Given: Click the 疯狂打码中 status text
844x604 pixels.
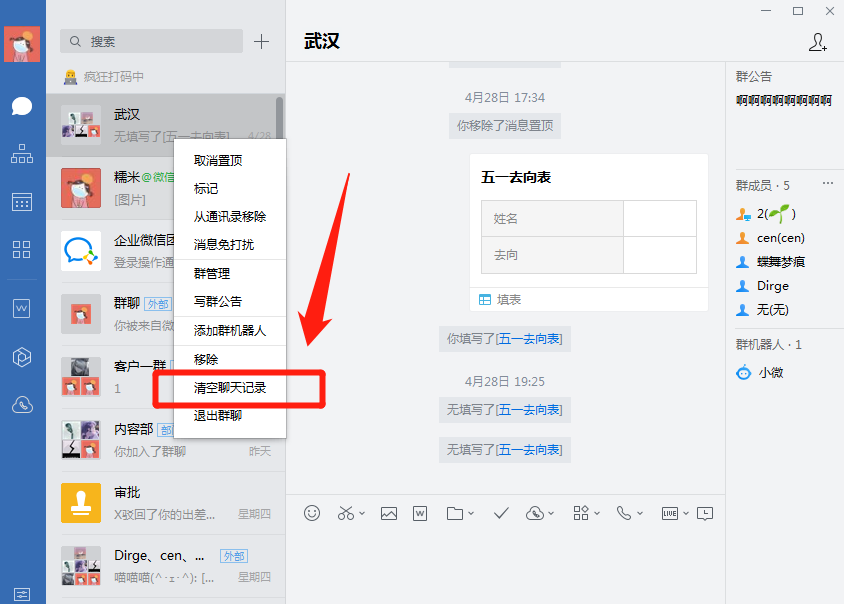Looking at the screenshot, I should (x=114, y=77).
